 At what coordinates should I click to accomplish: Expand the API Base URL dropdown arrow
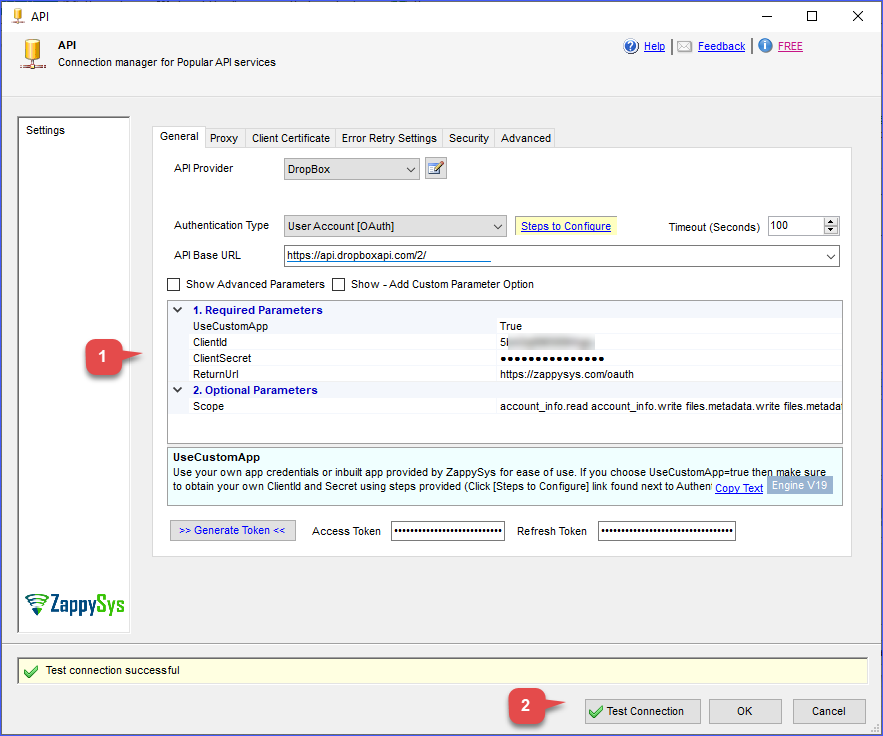click(x=831, y=256)
